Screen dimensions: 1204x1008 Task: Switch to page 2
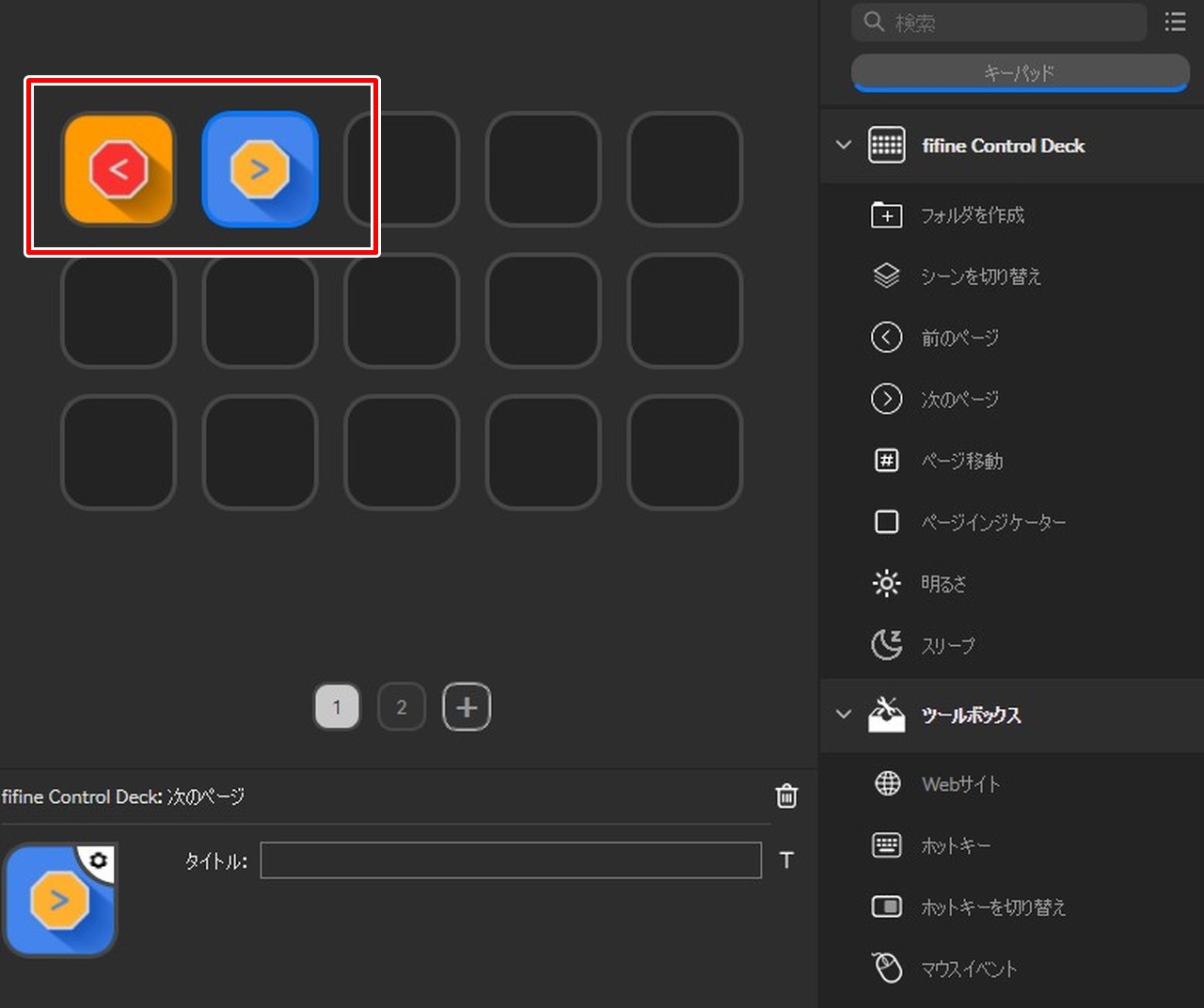pyautogui.click(x=402, y=707)
